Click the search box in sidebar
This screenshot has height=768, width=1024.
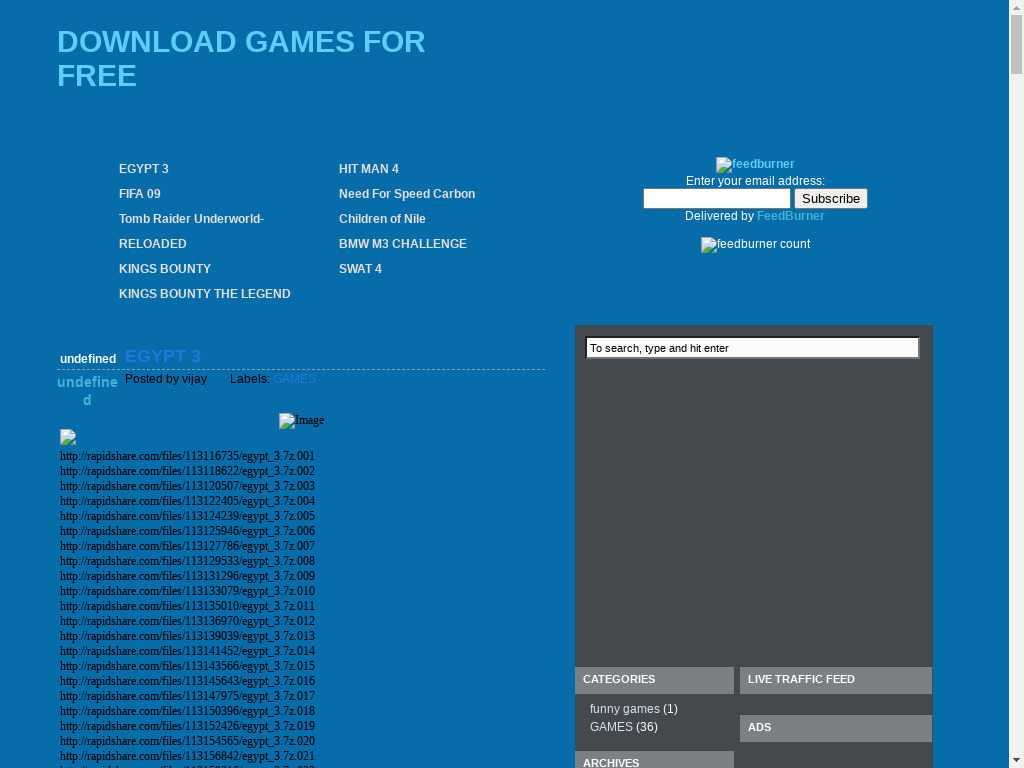click(x=751, y=348)
